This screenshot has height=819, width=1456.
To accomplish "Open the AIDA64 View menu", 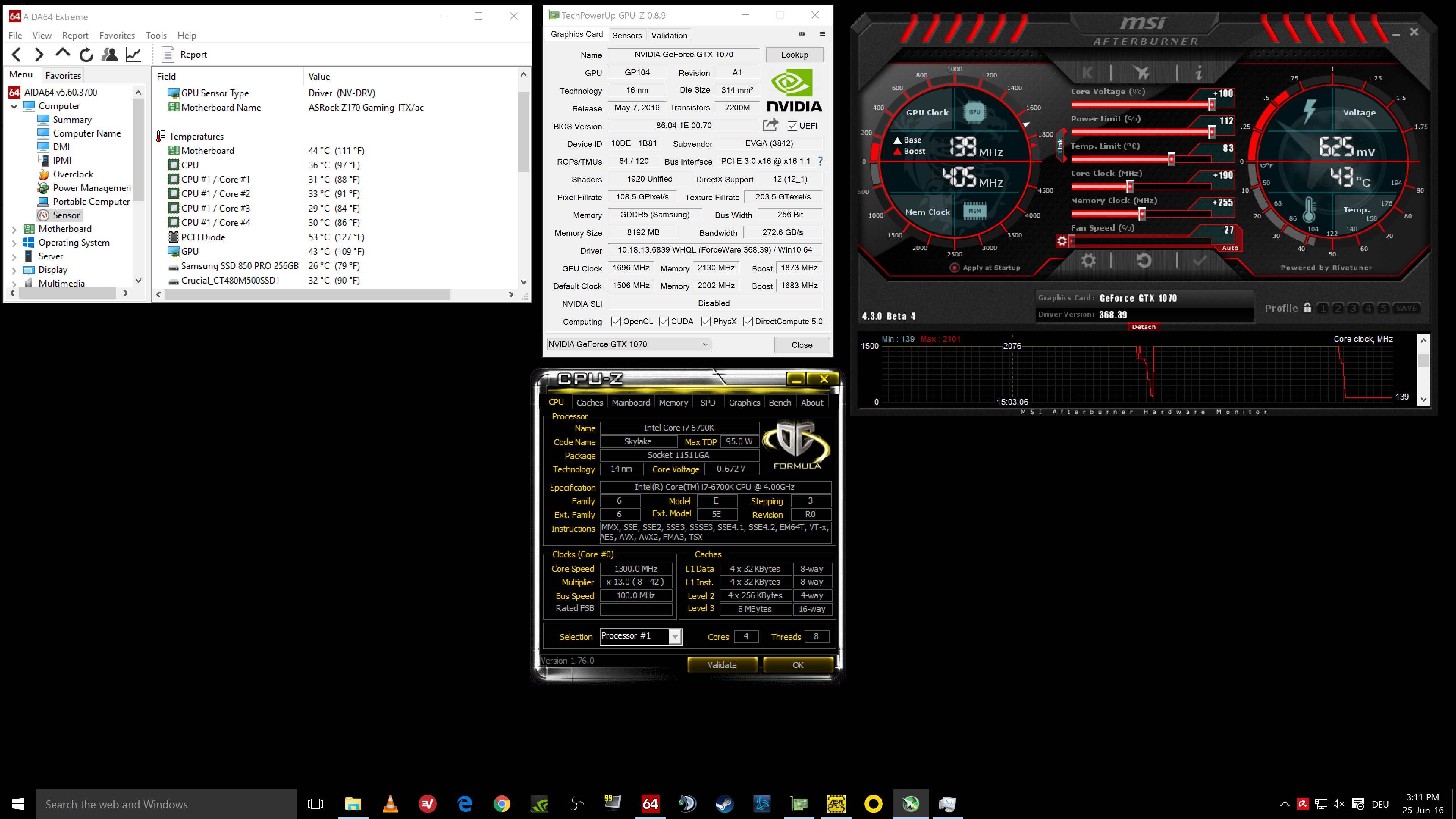I will click(x=42, y=36).
